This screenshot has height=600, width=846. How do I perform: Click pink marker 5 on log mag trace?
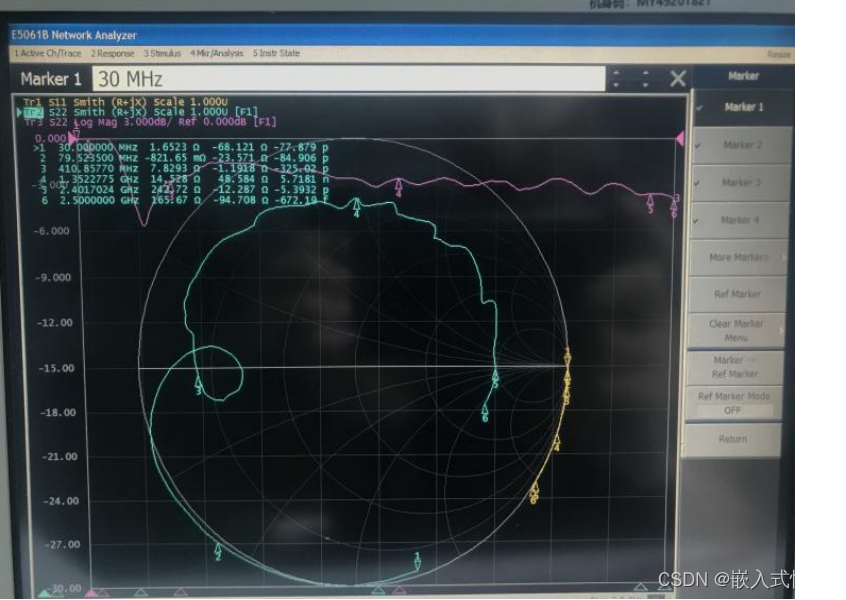point(650,203)
